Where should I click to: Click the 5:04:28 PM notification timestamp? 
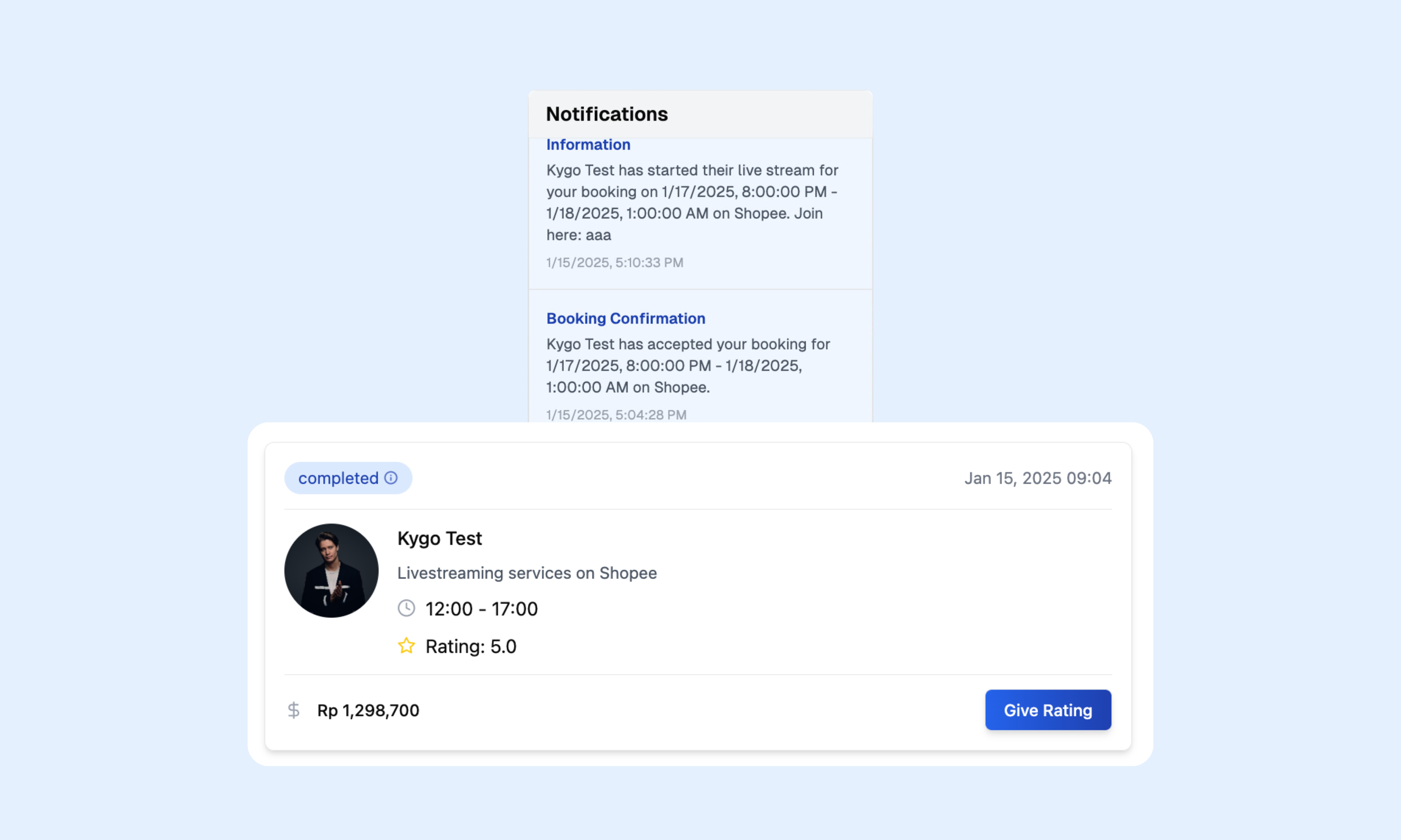pyautogui.click(x=616, y=415)
